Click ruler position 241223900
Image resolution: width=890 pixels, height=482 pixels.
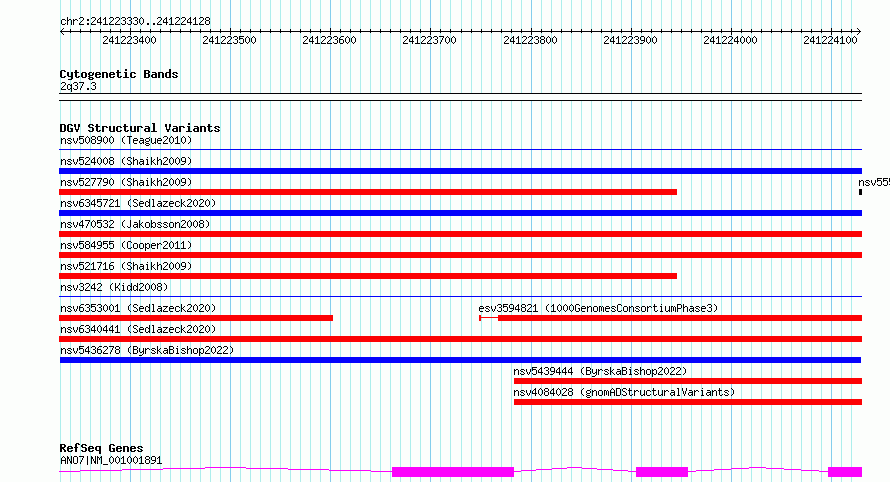coord(630,40)
